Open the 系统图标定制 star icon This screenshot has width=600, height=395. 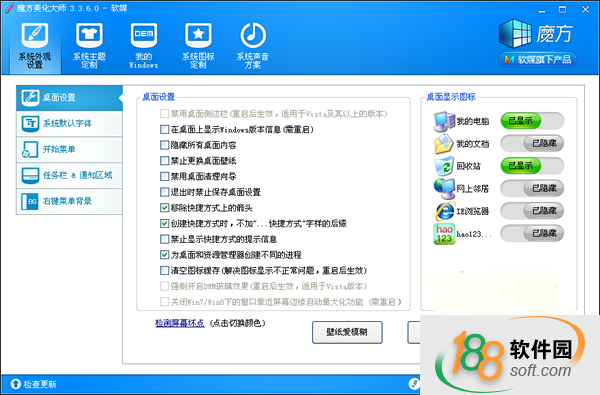(x=198, y=35)
